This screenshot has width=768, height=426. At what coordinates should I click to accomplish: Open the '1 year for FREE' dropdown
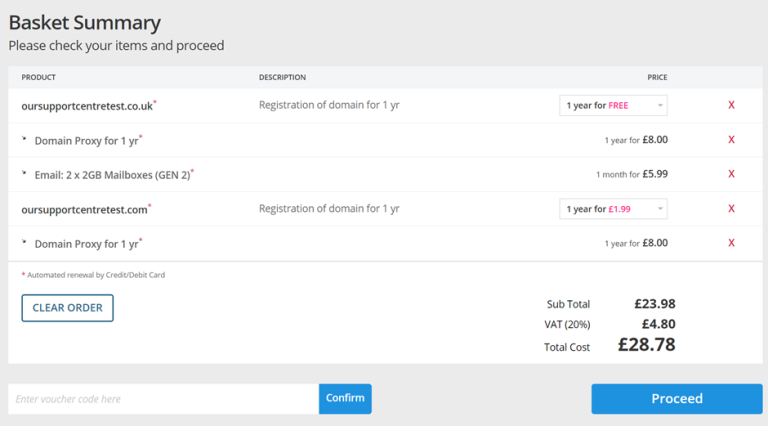[613, 105]
